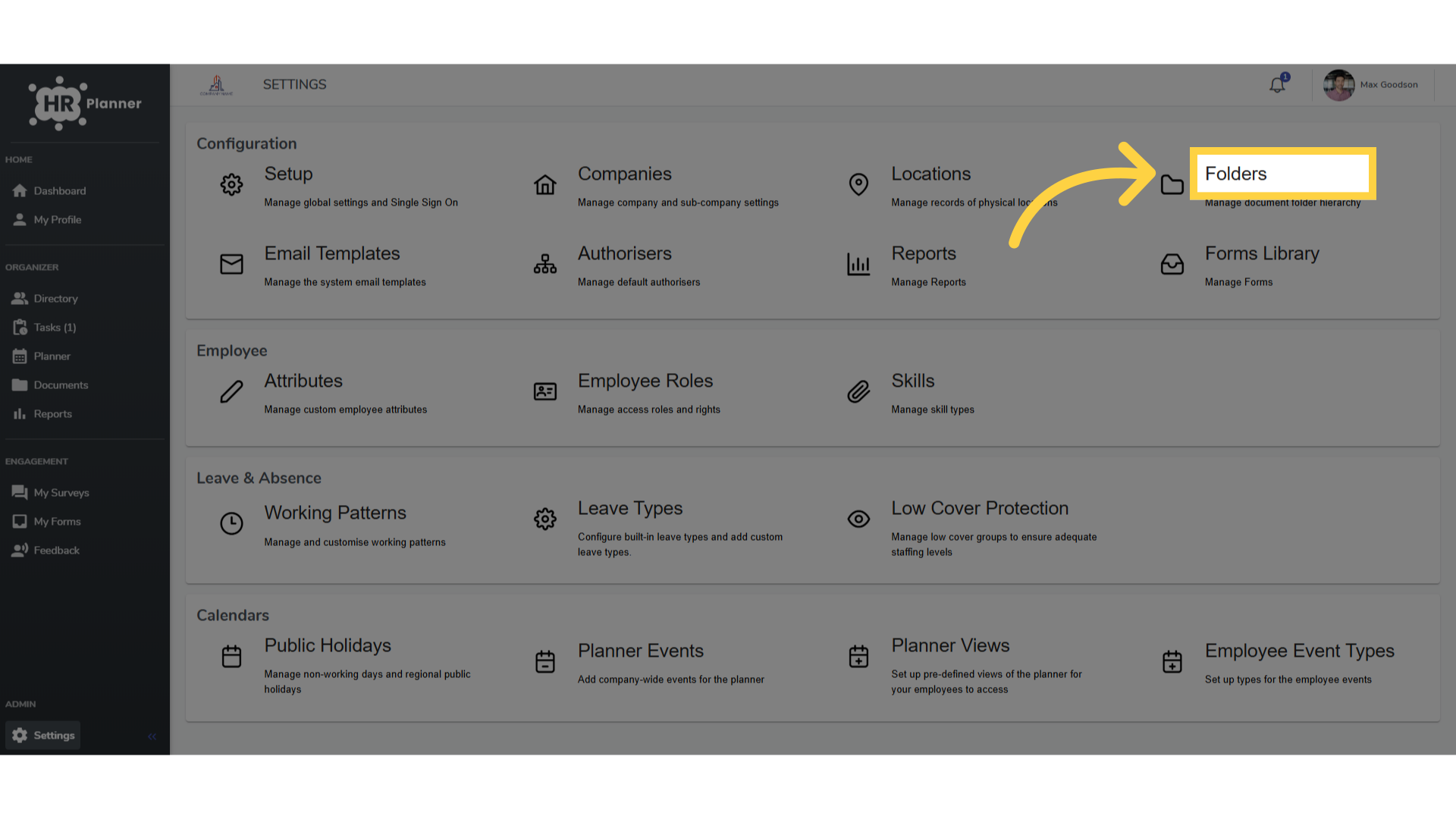This screenshot has height=819, width=1456.
Task: Open Max Goodson user profile menu
Action: pos(1370,85)
